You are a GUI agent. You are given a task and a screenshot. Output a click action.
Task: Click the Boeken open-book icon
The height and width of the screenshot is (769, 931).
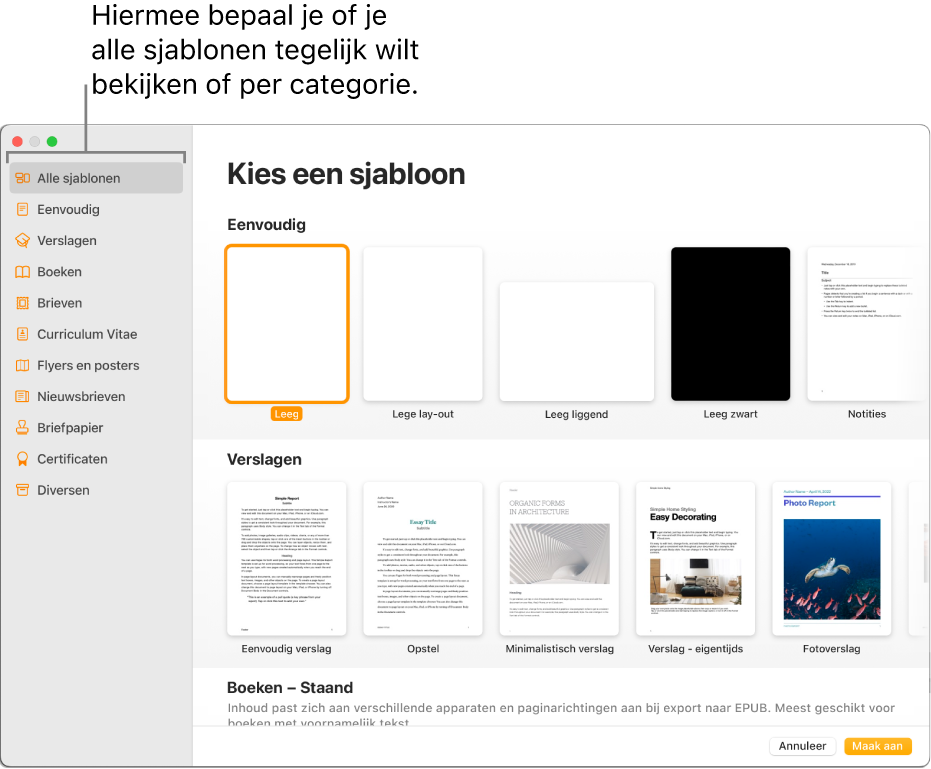(23, 272)
